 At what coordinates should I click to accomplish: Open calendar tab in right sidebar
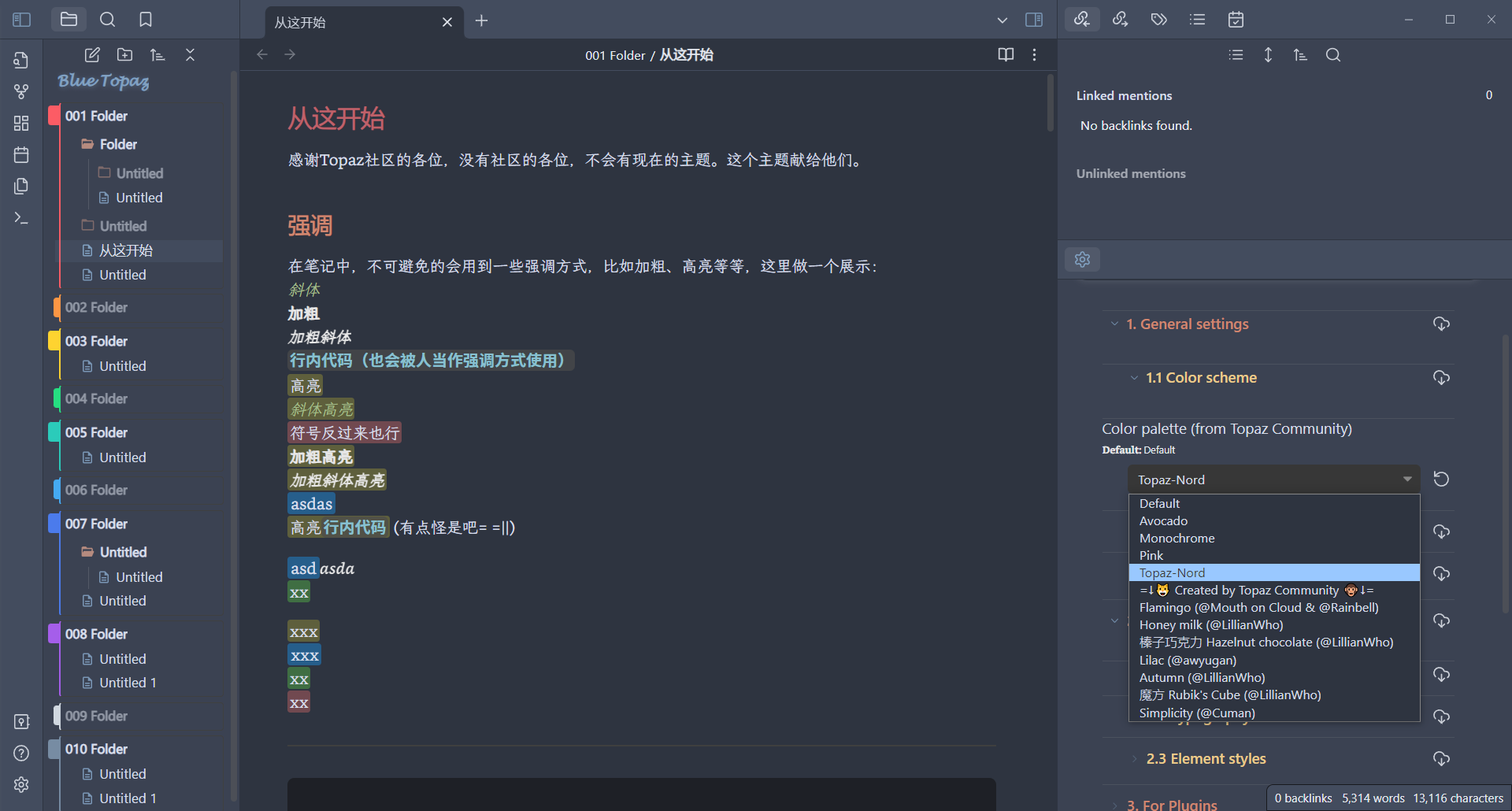pyautogui.click(x=1236, y=20)
